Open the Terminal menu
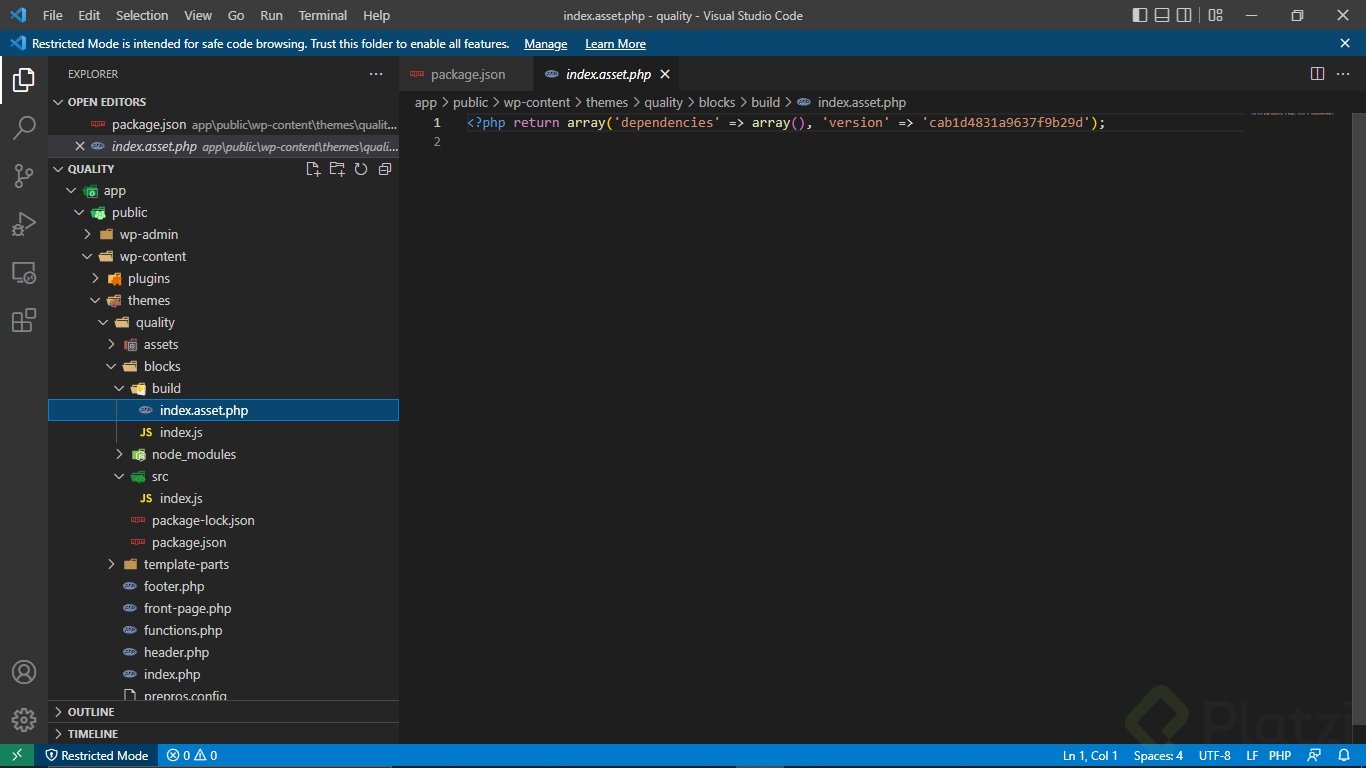 tap(322, 15)
